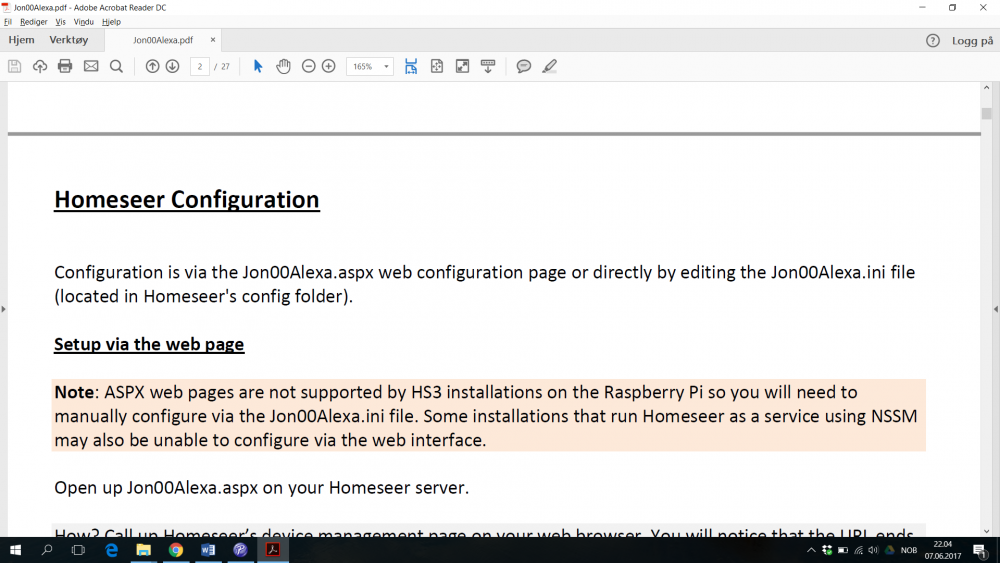Expand the right tools pane
The height and width of the screenshot is (563, 1000).
995,309
